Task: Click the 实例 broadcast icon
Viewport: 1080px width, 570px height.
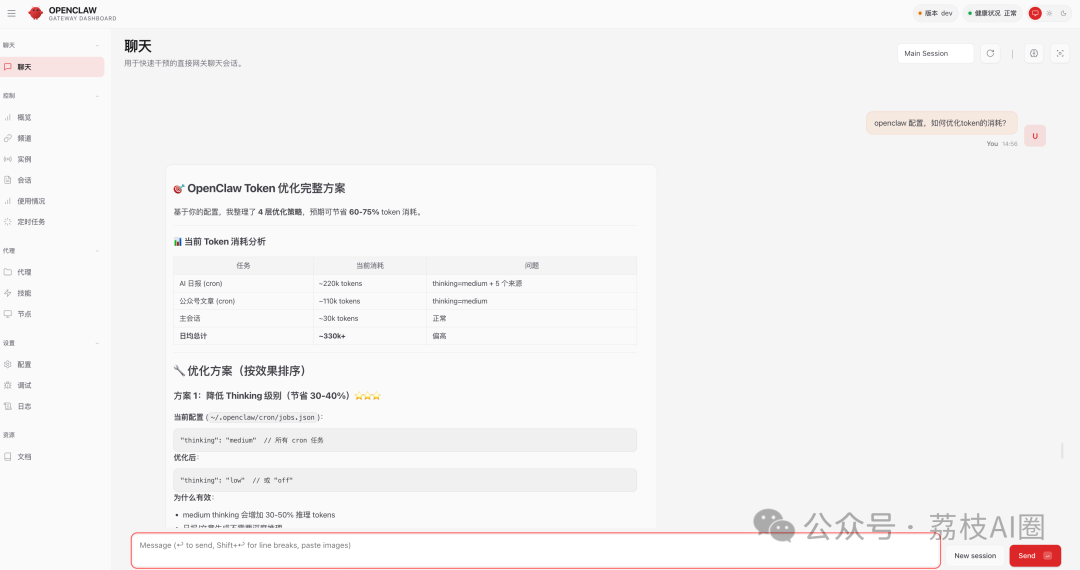Action: click(8, 159)
